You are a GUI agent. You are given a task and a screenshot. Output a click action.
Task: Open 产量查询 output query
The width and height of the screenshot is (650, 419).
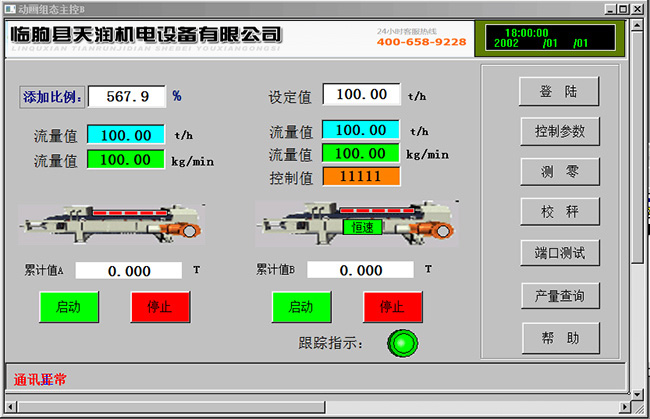click(560, 295)
